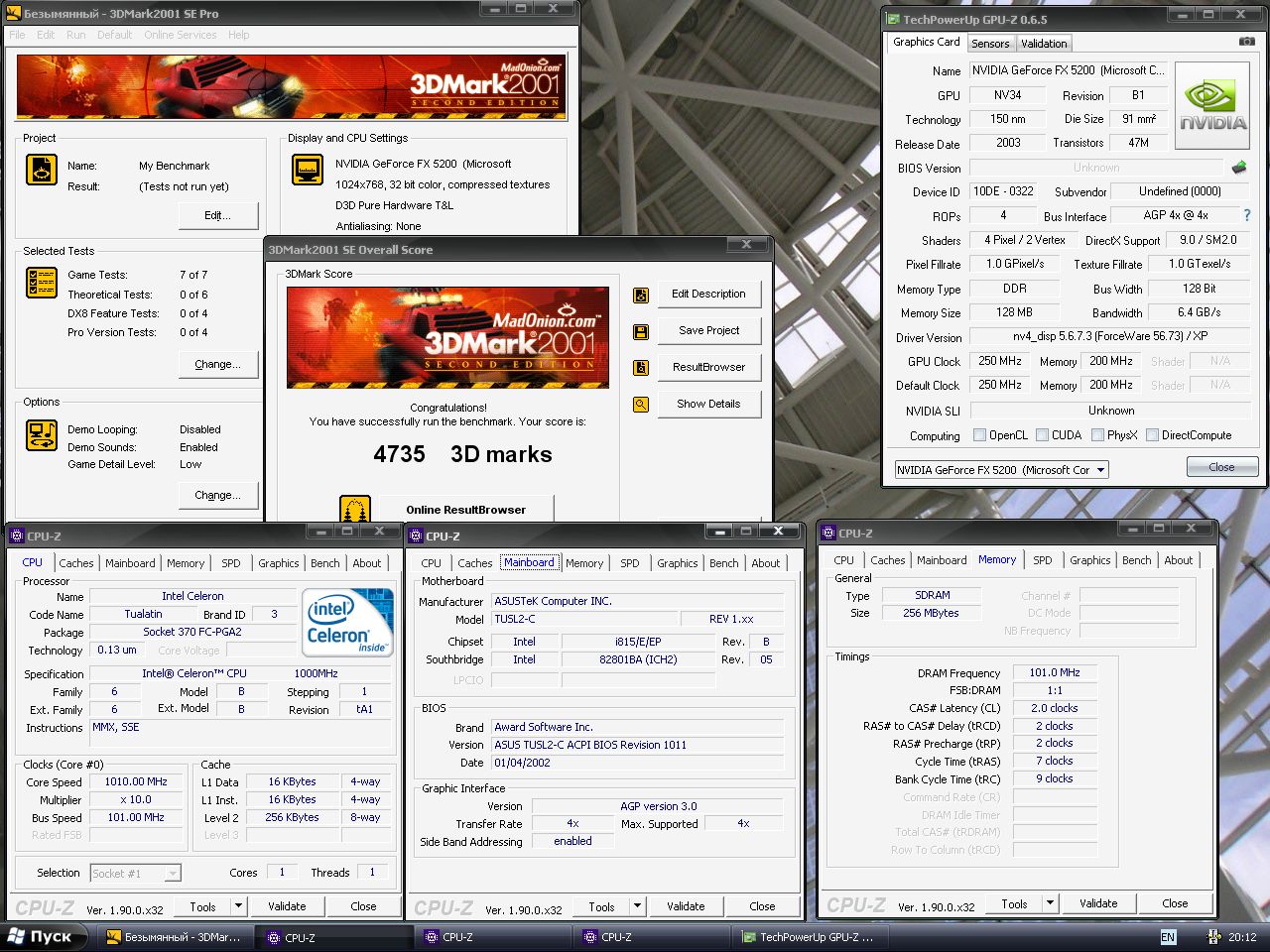Click the icon beside Edit Description
The image size is (1270, 952).
click(641, 295)
